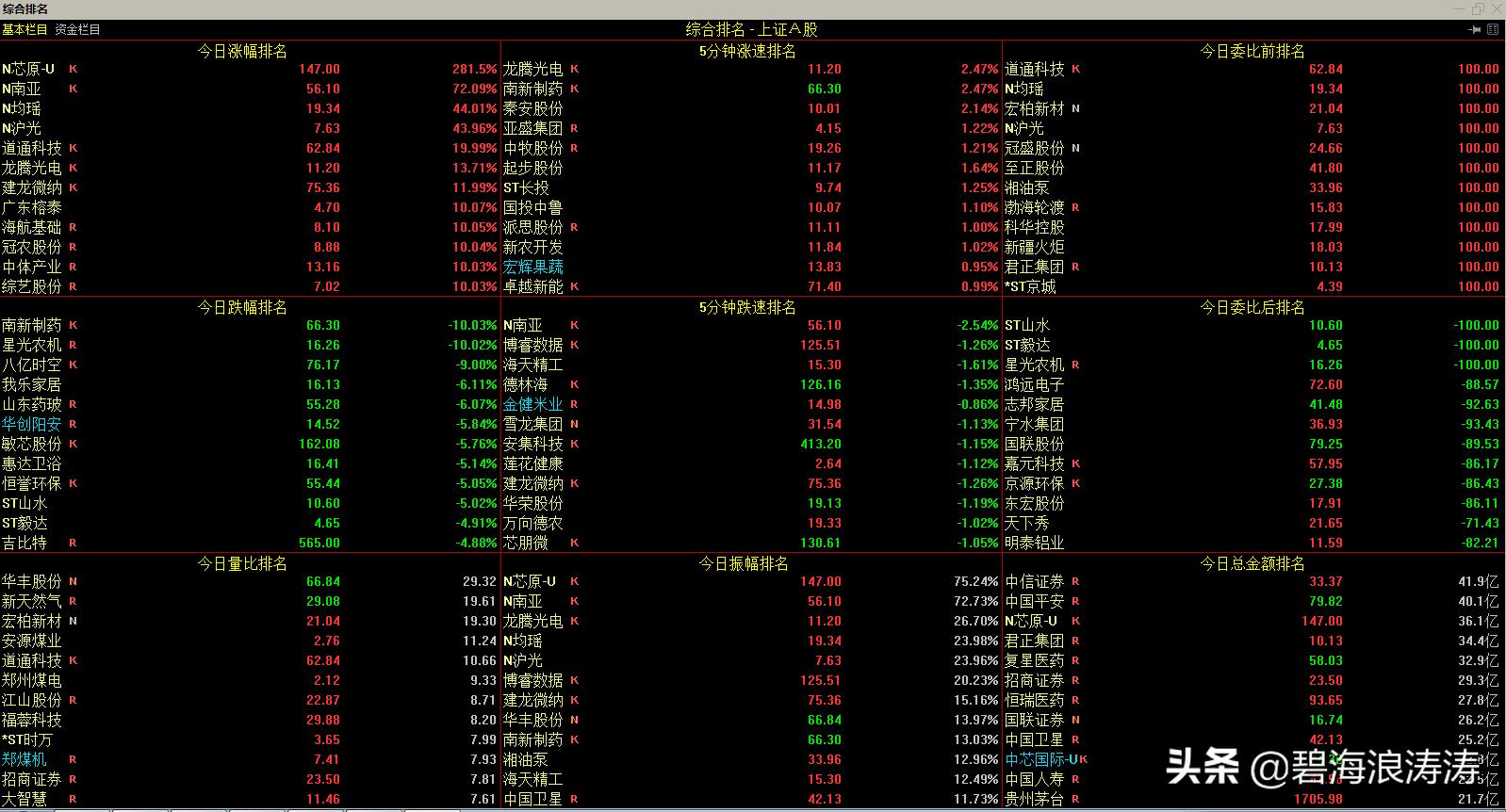Click the 281.5% gain value

474,69
